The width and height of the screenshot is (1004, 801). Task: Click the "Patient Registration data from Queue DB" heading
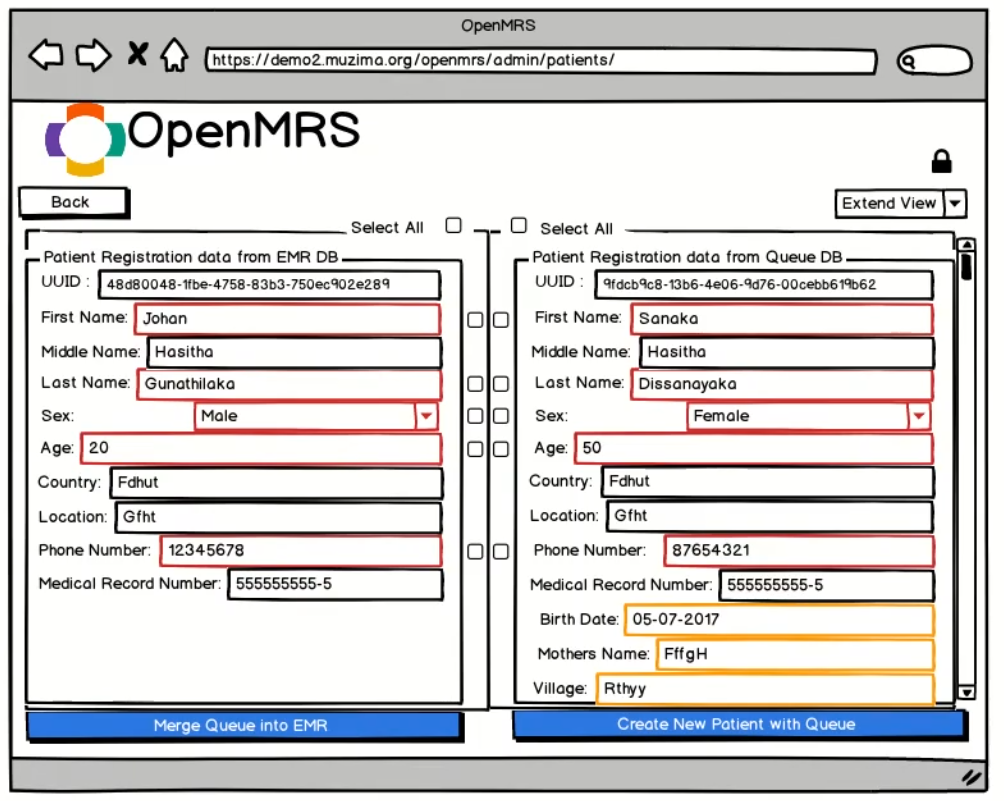click(x=687, y=257)
